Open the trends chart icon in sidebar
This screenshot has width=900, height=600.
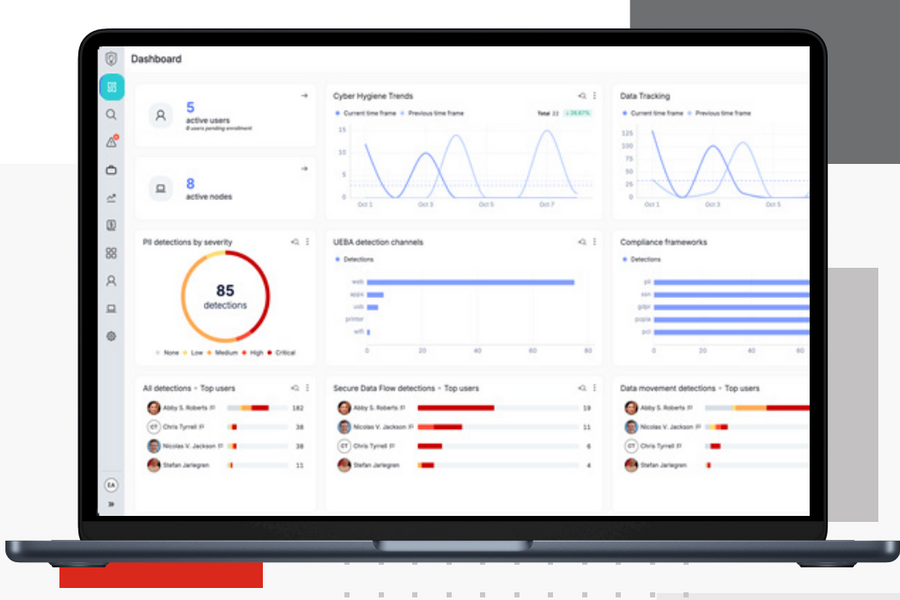click(111, 198)
